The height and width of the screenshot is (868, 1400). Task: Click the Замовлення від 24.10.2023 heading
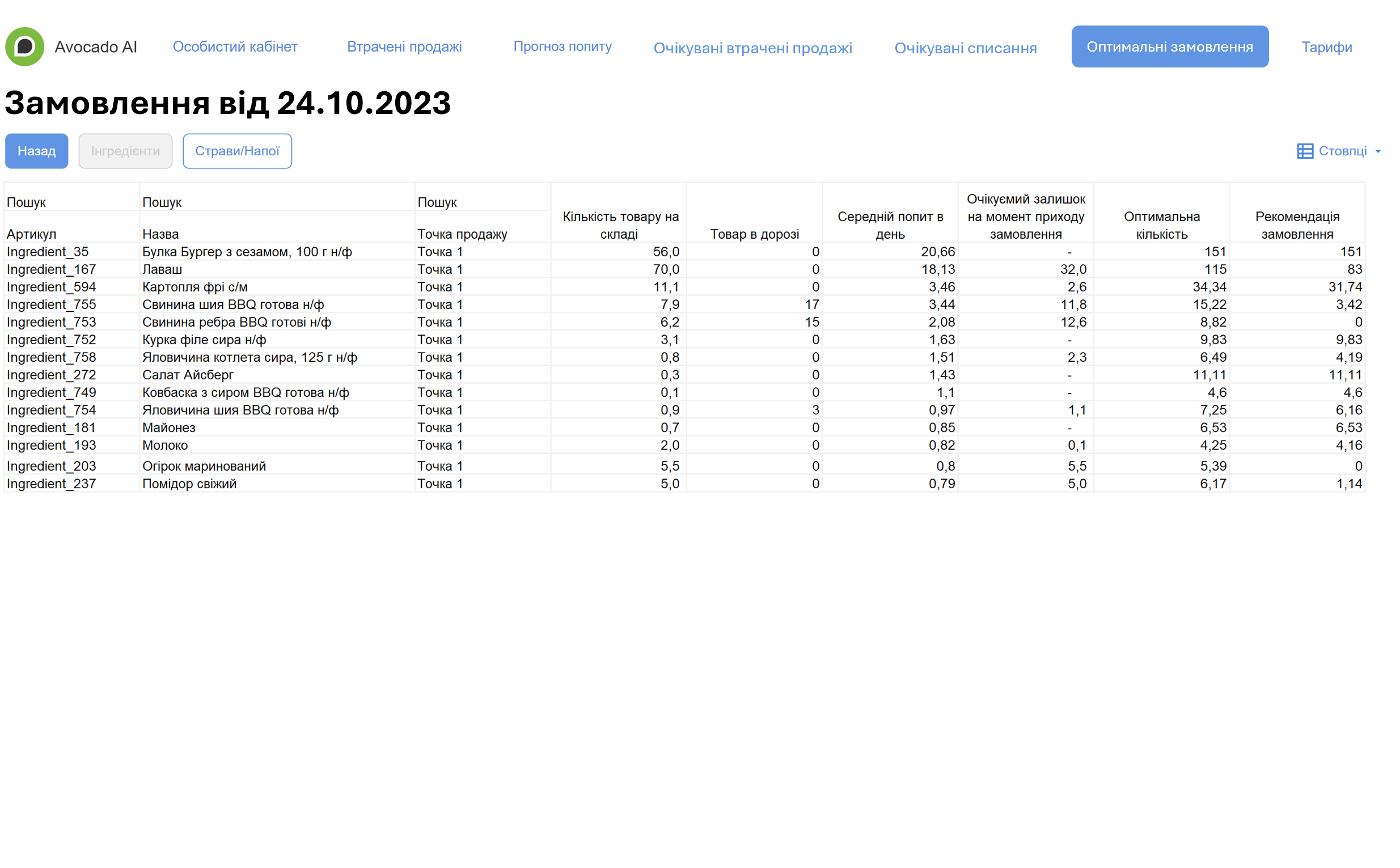coord(228,103)
